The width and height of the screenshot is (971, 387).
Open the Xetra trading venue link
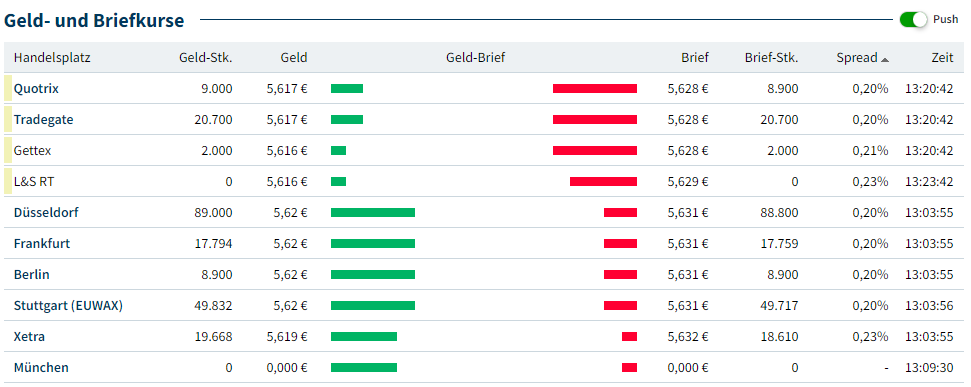point(29,336)
